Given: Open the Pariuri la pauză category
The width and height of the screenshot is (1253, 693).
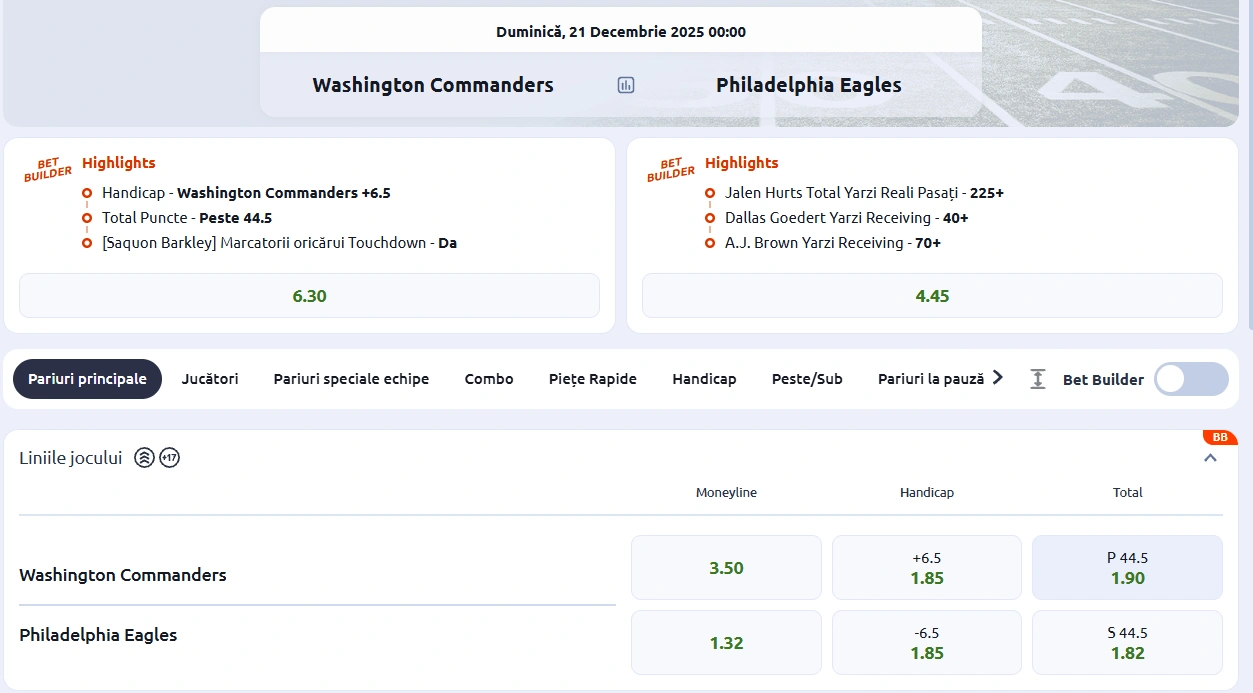Looking at the screenshot, I should pos(932,379).
